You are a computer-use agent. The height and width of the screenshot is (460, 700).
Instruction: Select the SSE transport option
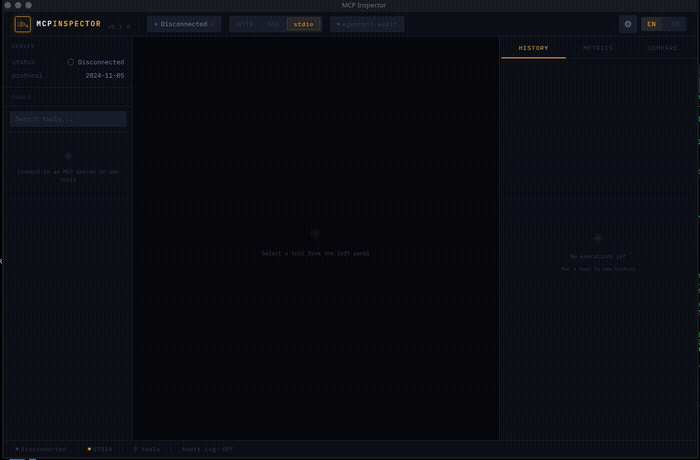click(x=273, y=24)
